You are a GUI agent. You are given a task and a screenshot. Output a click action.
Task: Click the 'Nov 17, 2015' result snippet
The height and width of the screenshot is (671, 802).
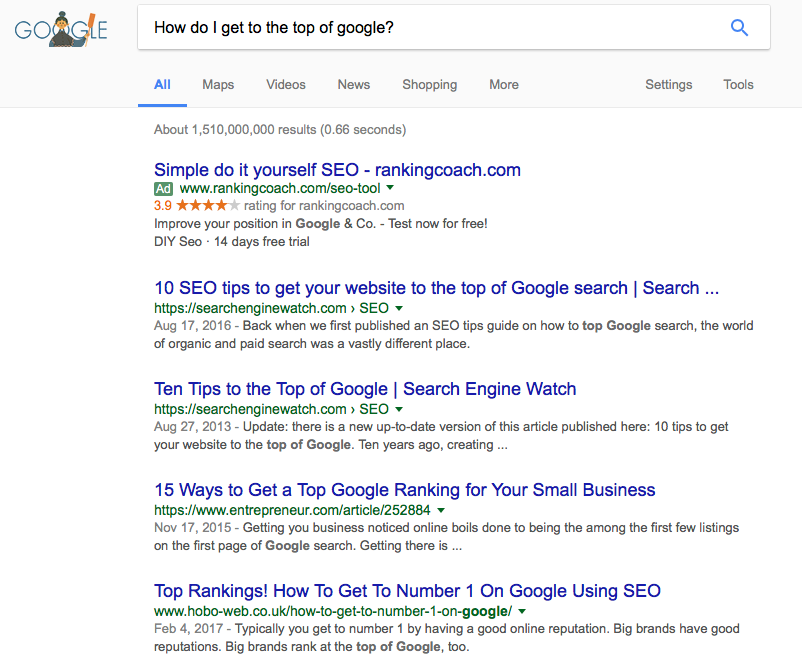(x=447, y=536)
